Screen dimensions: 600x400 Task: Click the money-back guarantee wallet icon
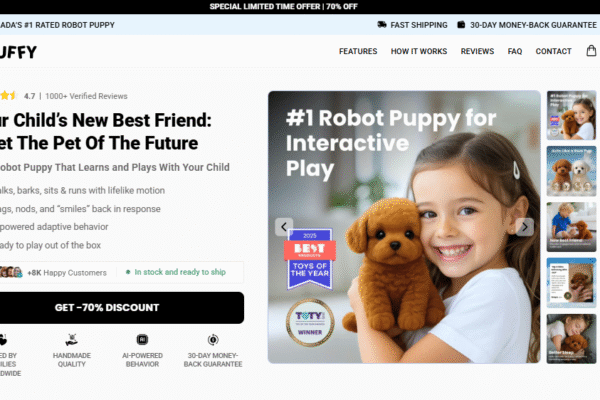(x=461, y=24)
